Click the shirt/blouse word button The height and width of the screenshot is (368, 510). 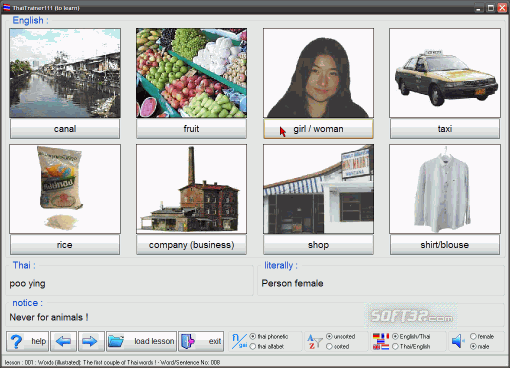pyautogui.click(x=445, y=245)
